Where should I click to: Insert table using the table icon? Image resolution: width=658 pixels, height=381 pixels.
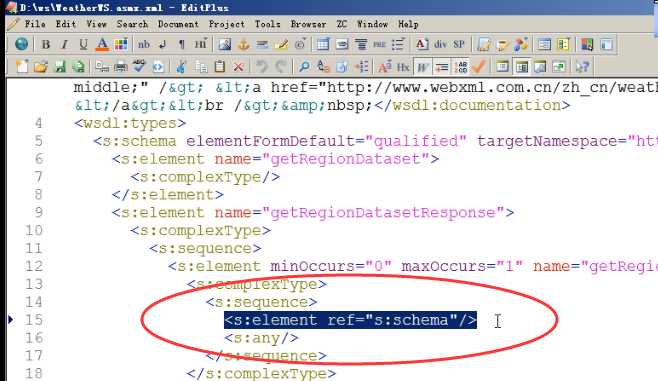(x=323, y=44)
